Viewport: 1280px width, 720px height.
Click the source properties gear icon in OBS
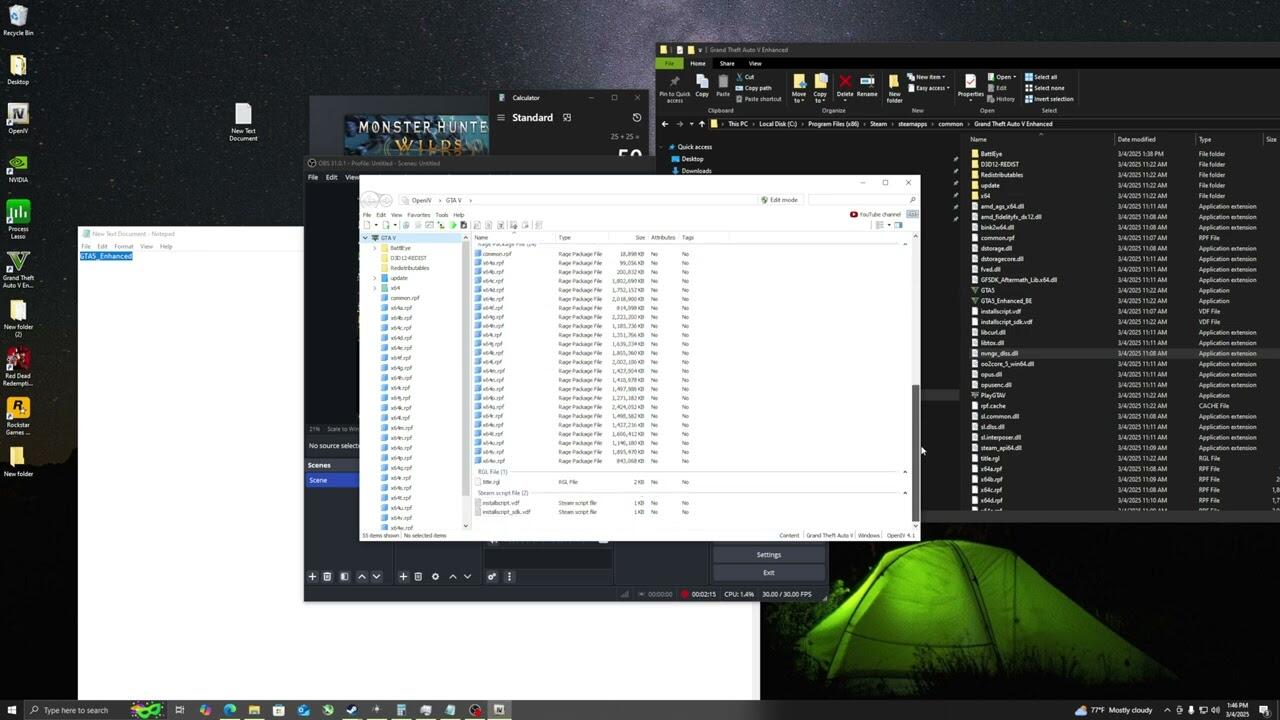(x=435, y=576)
